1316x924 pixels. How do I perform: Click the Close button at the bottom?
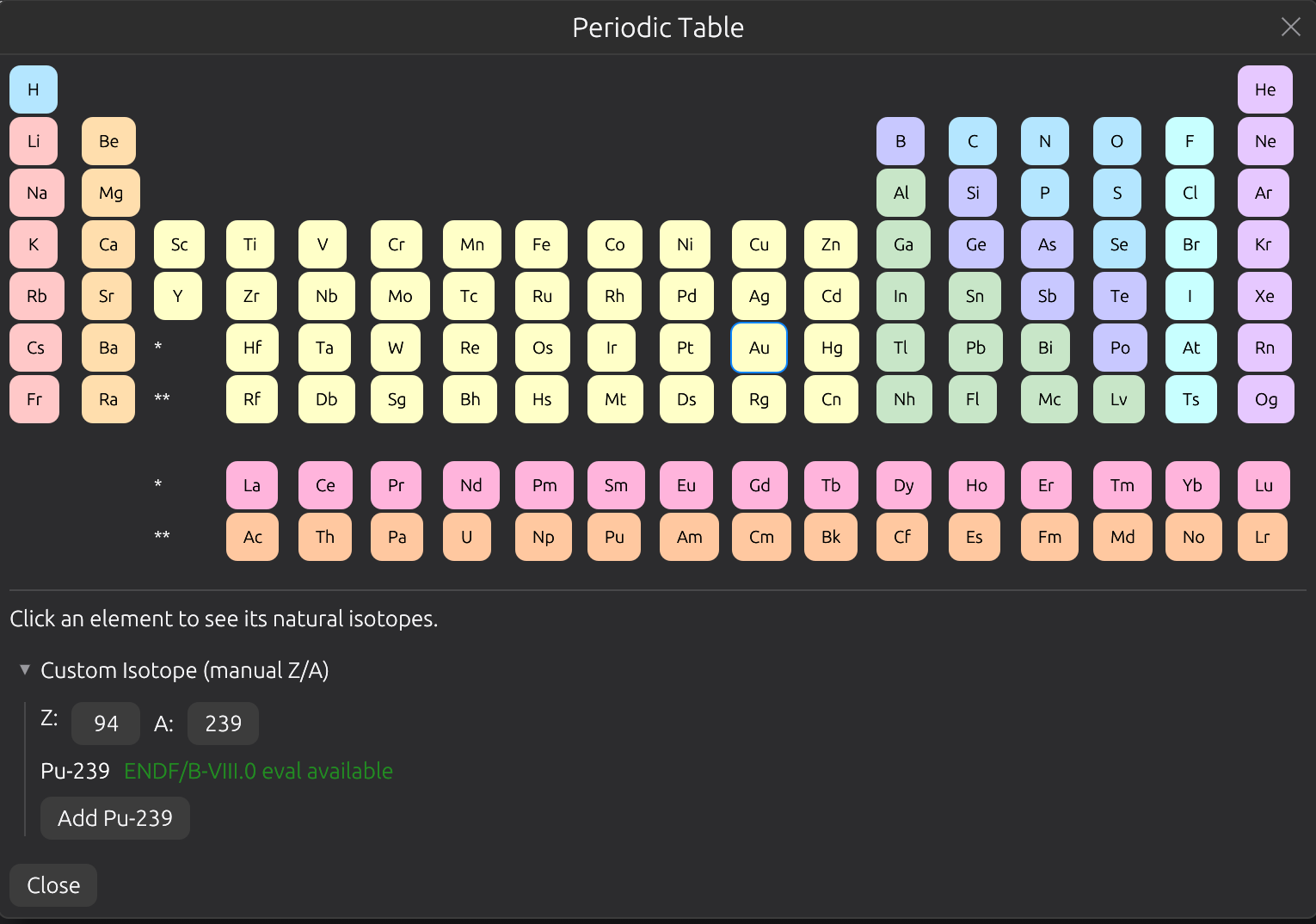point(52,884)
